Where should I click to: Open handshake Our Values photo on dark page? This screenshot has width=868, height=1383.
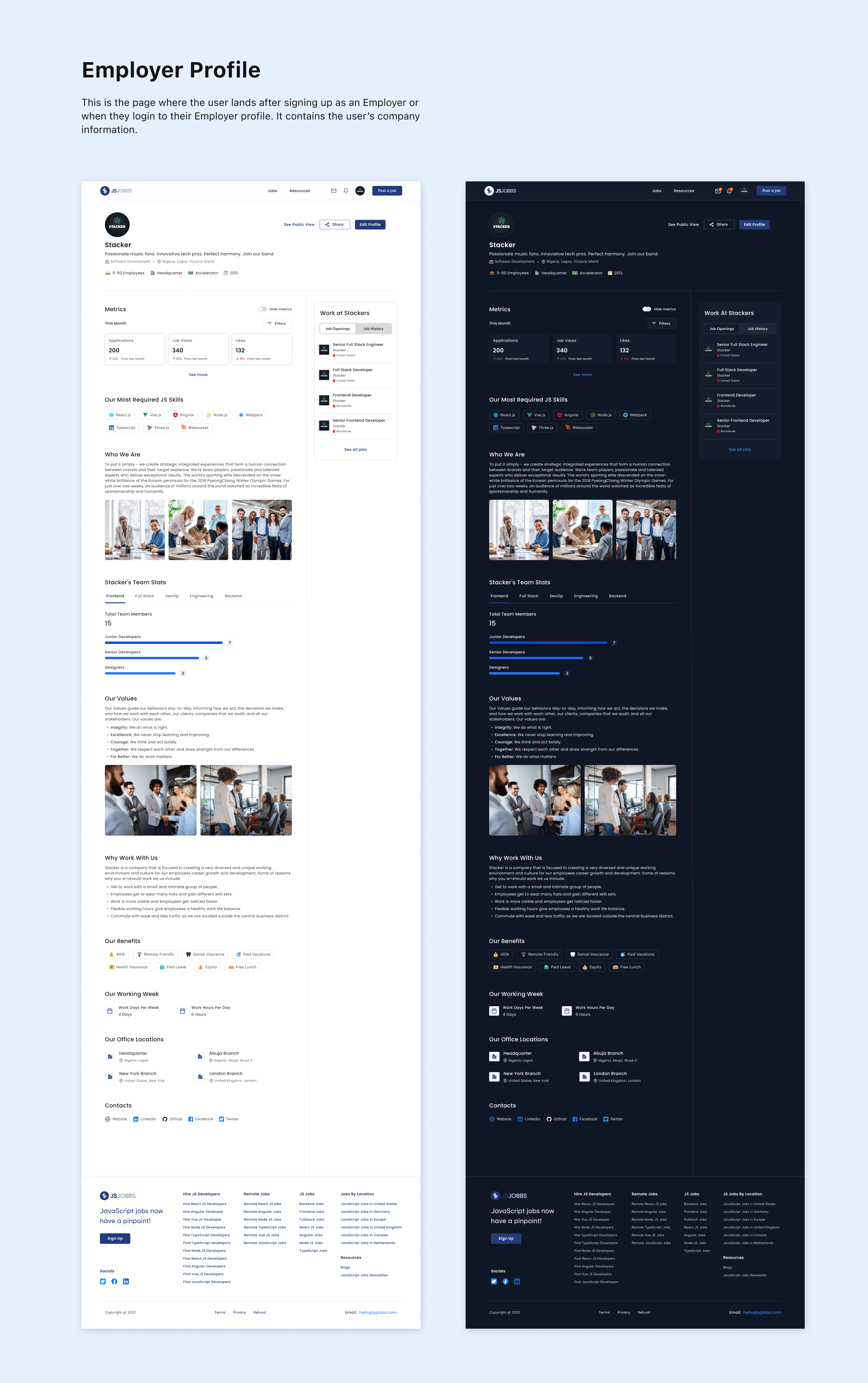click(x=535, y=800)
